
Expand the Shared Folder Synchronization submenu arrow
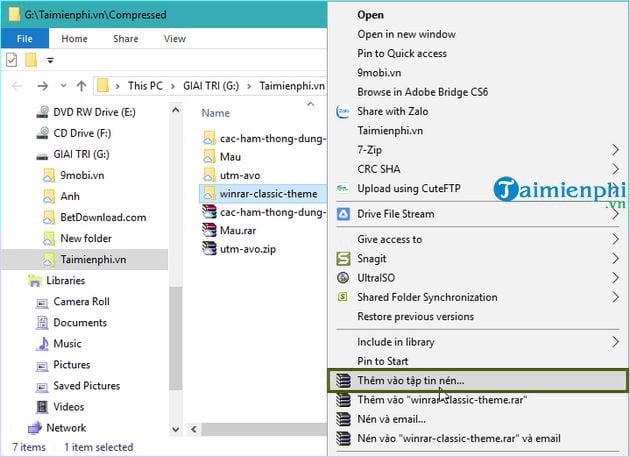coord(615,297)
